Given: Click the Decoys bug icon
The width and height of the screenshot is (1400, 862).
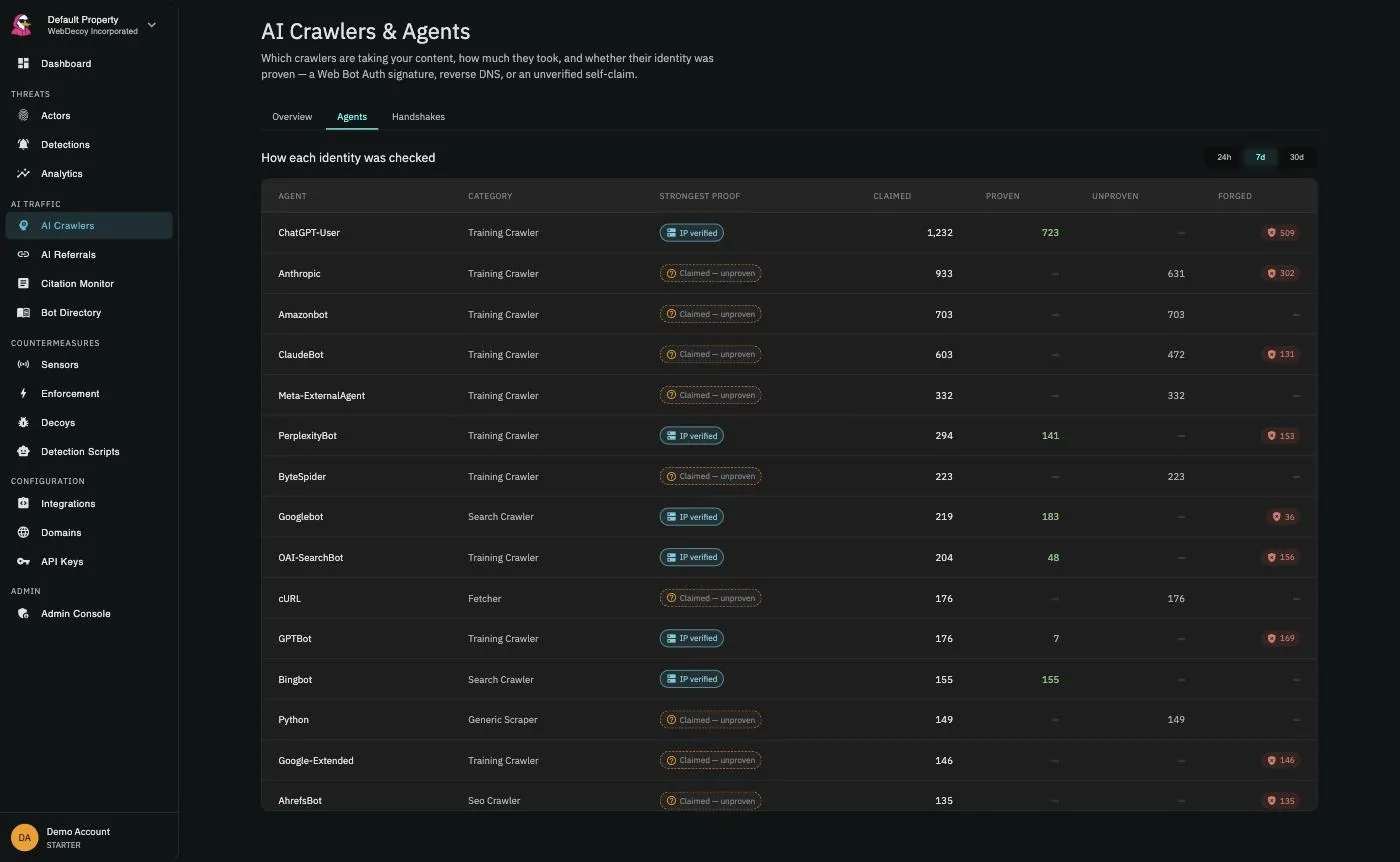Looking at the screenshot, I should click(23, 422).
